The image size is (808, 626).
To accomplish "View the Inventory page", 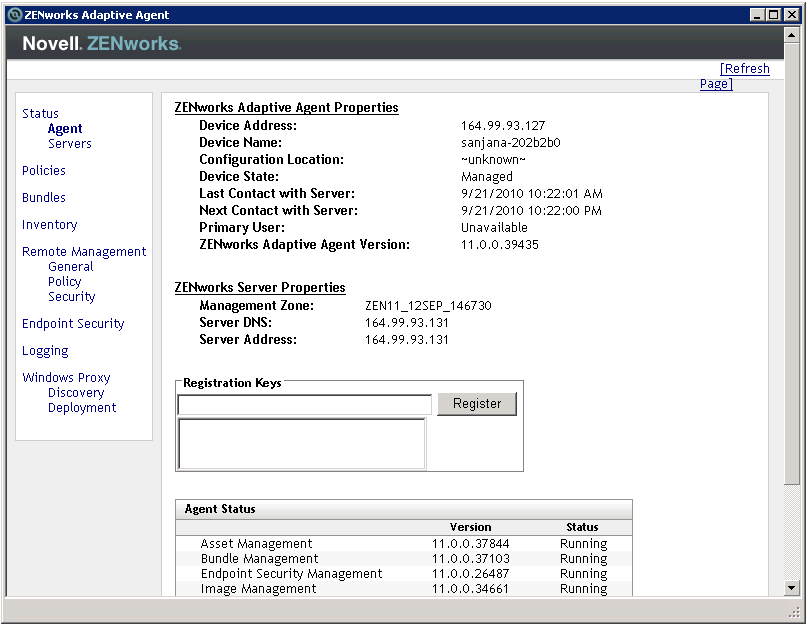I will click(x=49, y=225).
